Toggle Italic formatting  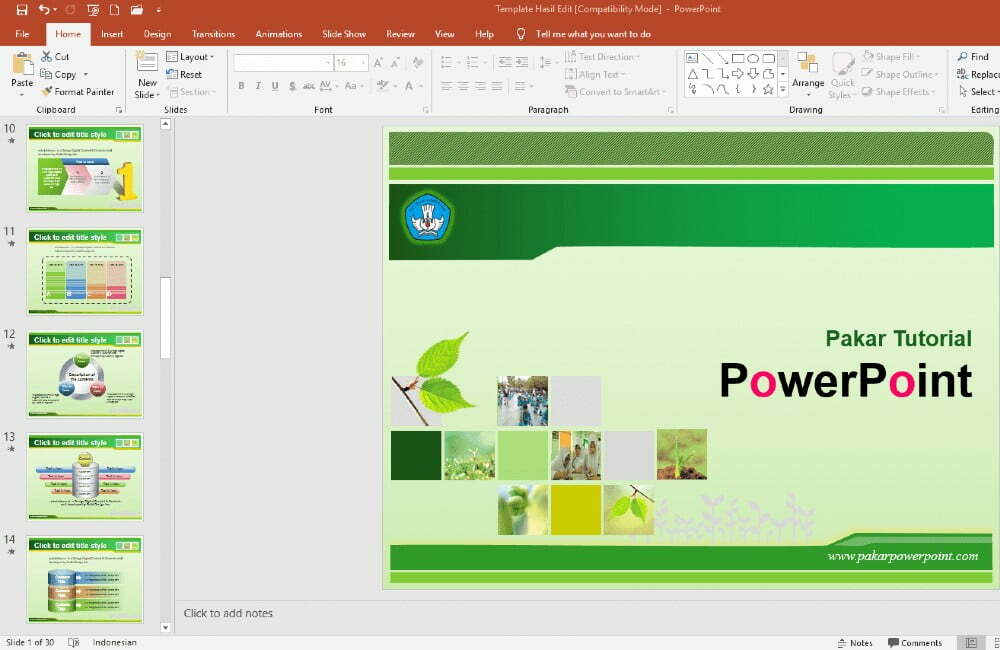257,86
